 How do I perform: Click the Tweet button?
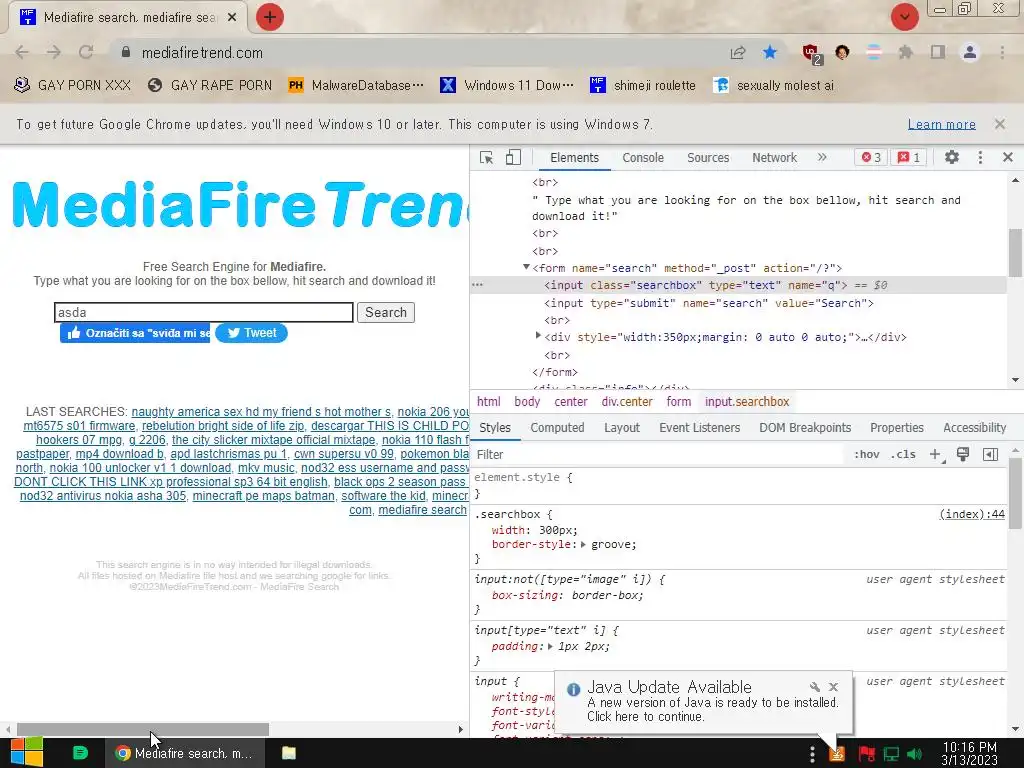point(251,333)
